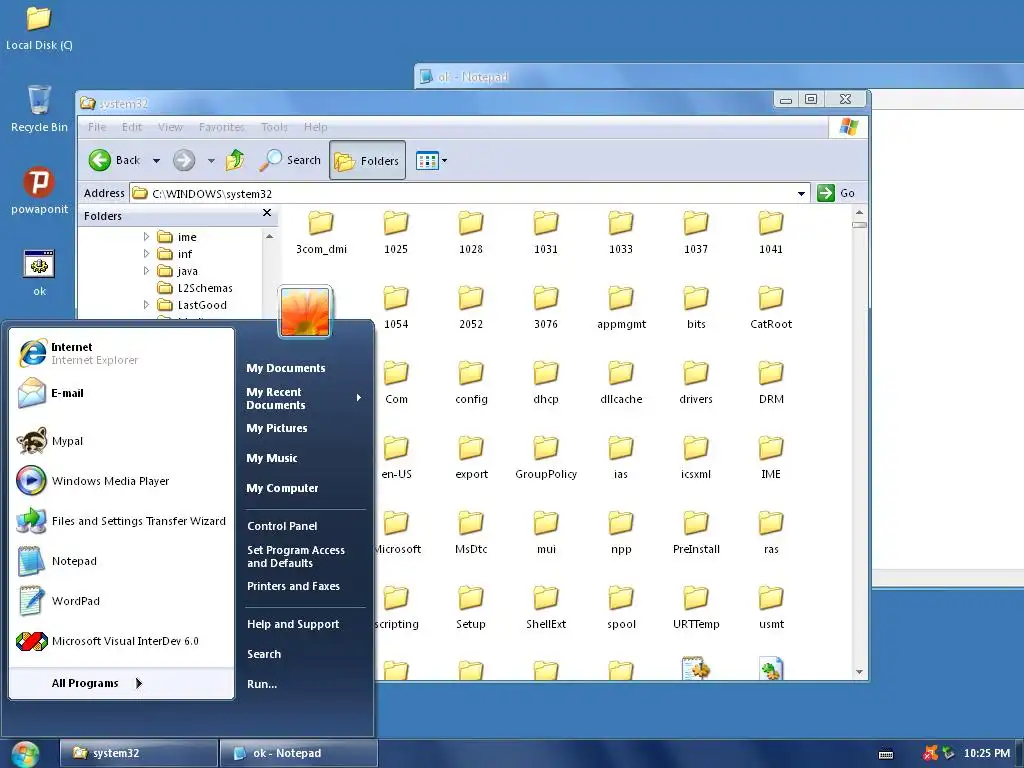Viewport: 1024px width, 768px height.
Task: Open the Back history dropdown arrow
Action: (156, 161)
